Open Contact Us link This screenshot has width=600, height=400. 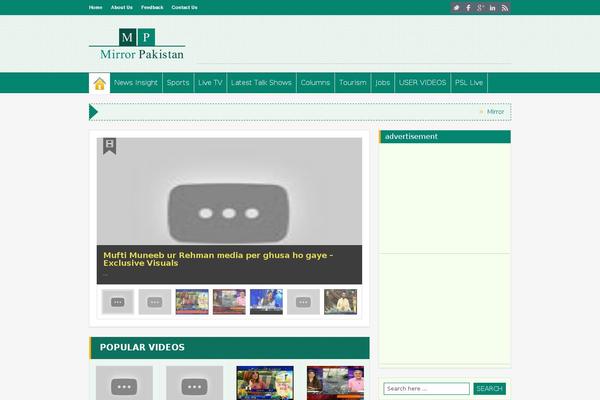point(184,7)
